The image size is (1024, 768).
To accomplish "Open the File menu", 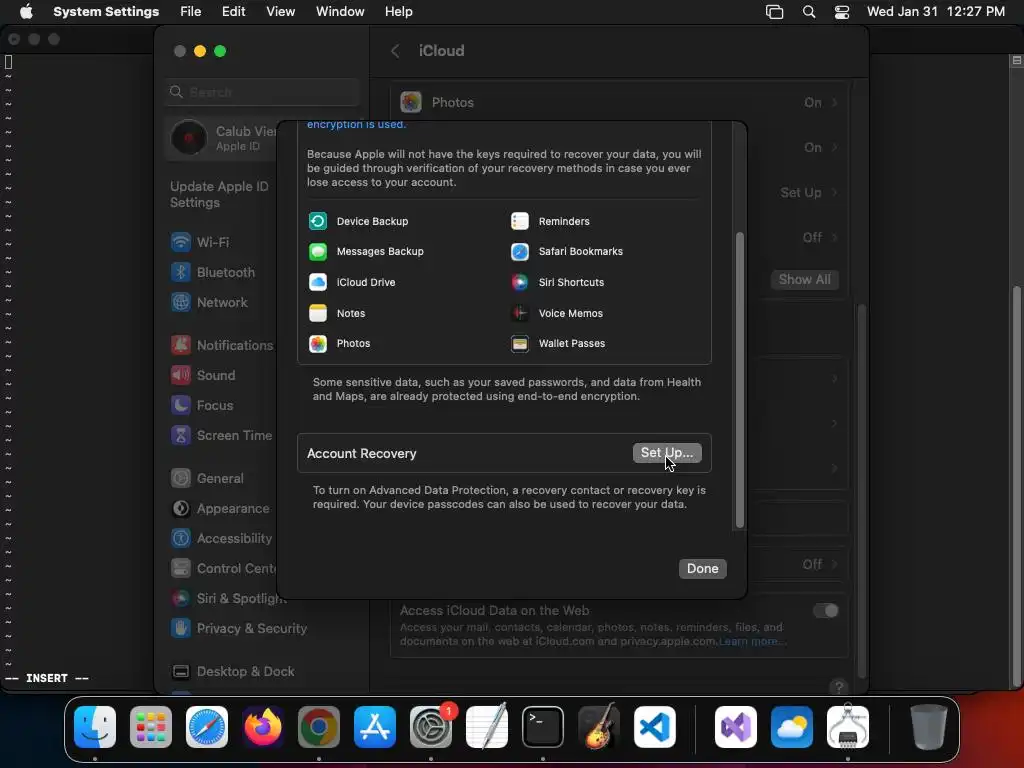I will (191, 12).
